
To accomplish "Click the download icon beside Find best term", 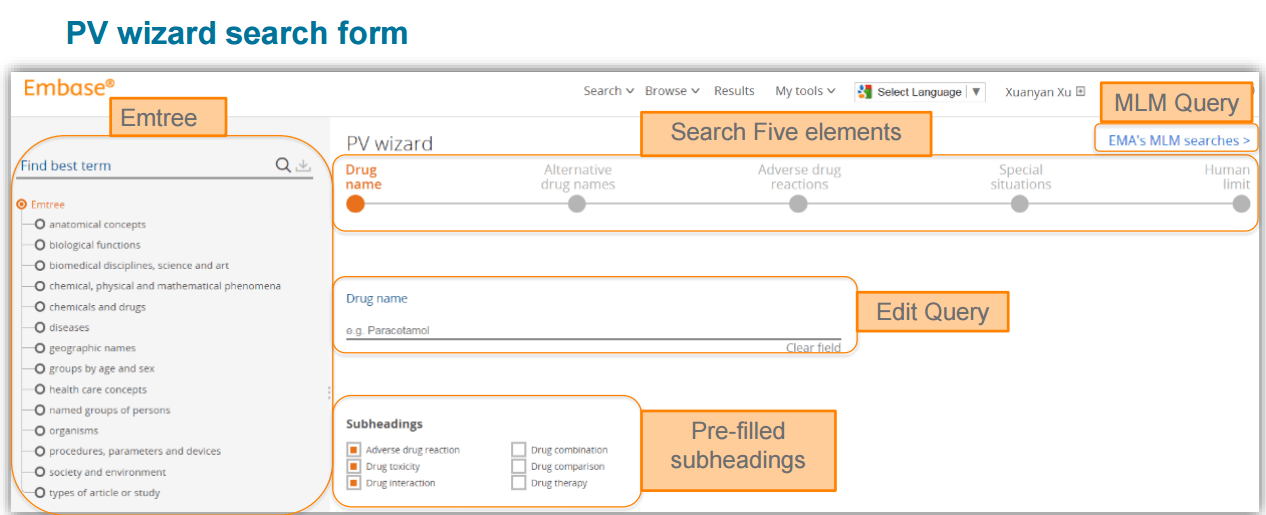I will pos(303,165).
